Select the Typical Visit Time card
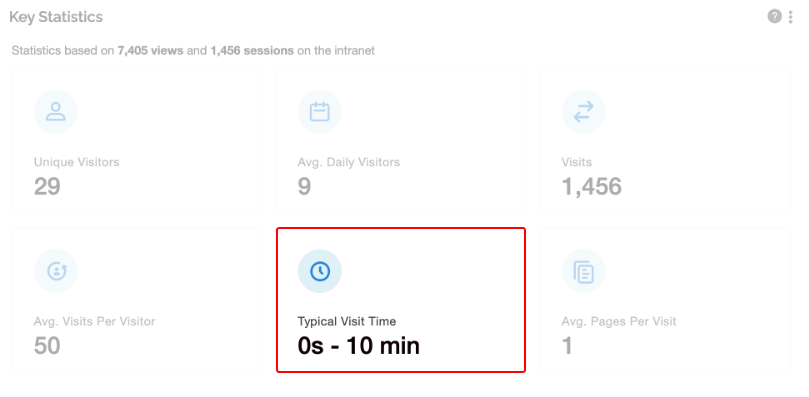 tap(401, 300)
